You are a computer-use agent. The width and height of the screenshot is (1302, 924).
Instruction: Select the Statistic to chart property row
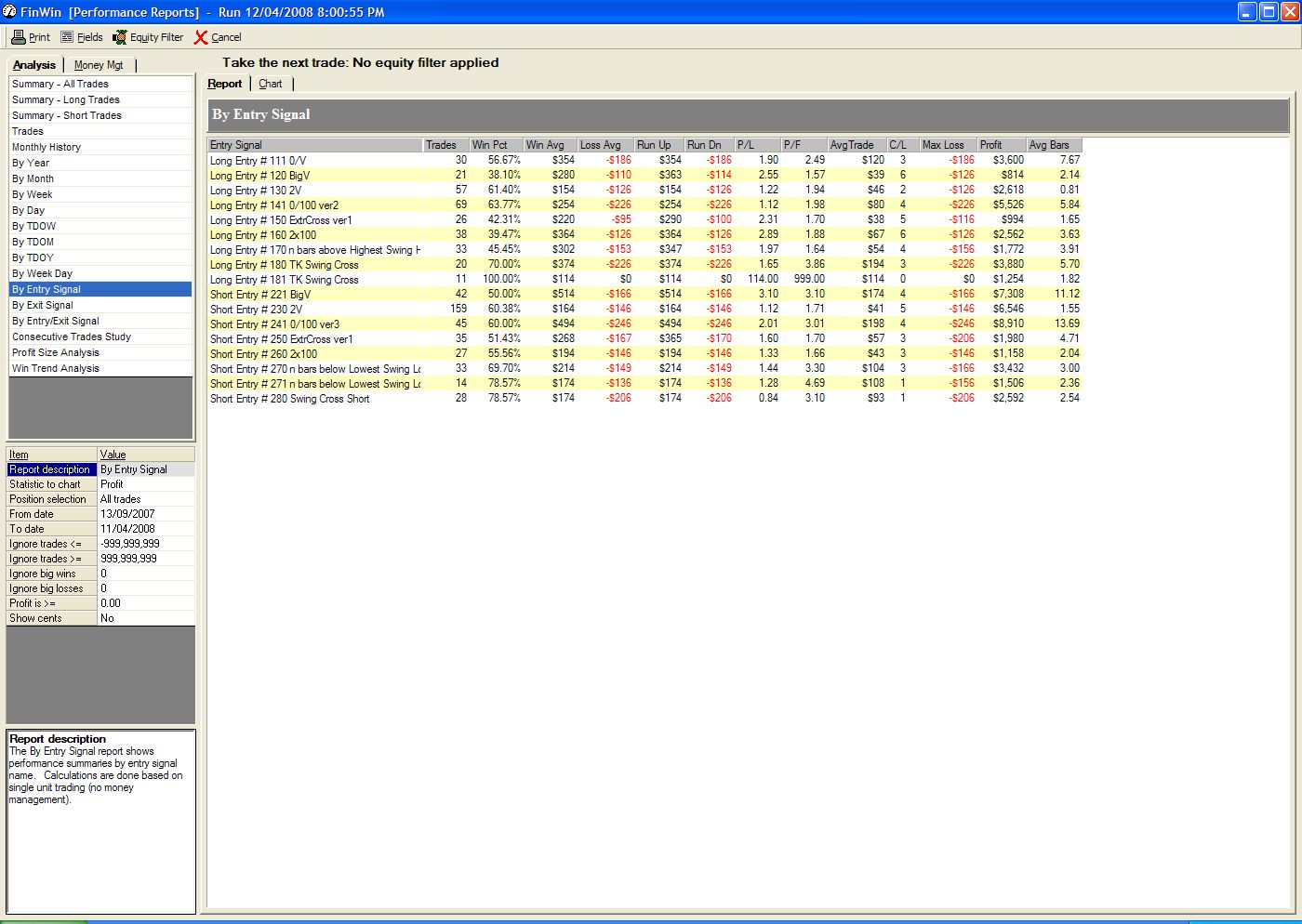tap(51, 484)
